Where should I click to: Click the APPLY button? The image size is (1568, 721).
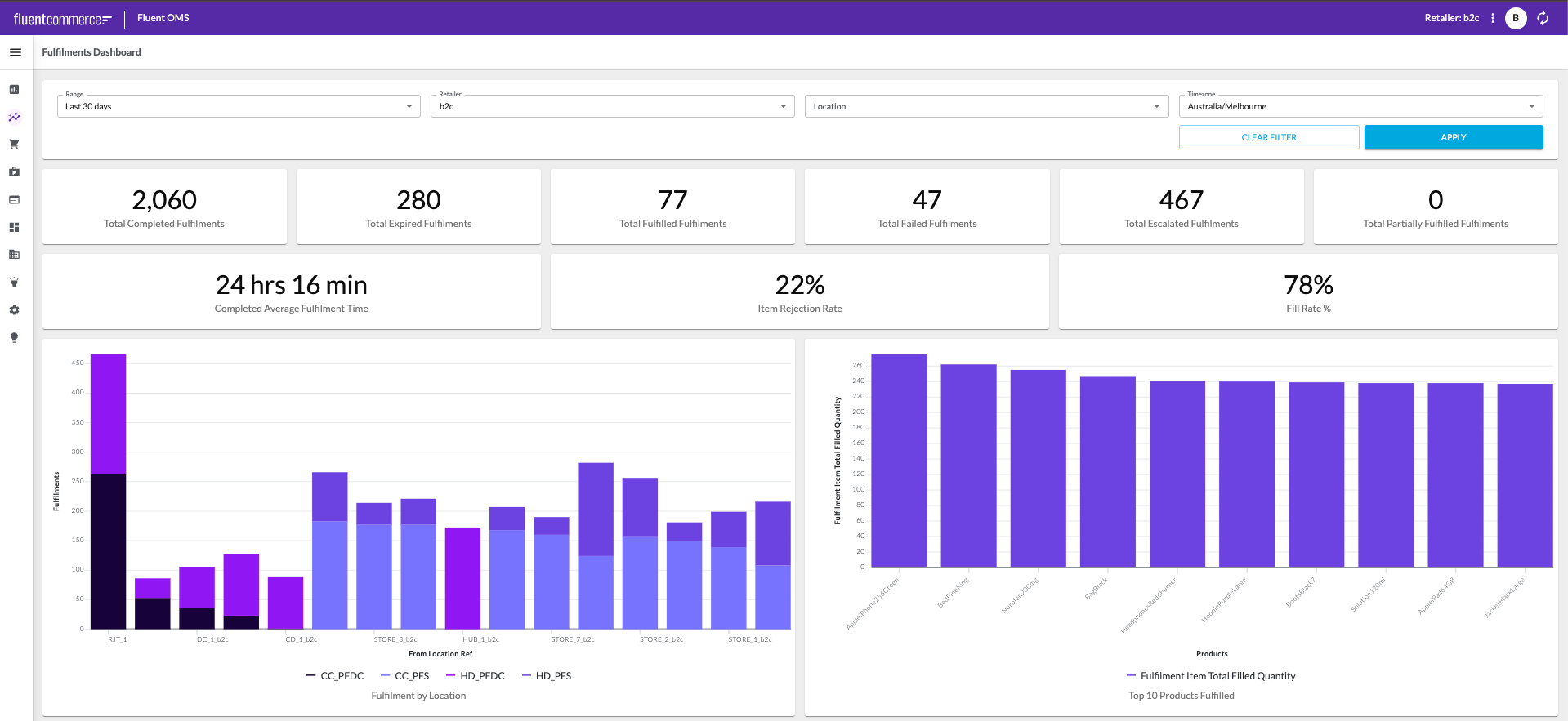pyautogui.click(x=1454, y=137)
